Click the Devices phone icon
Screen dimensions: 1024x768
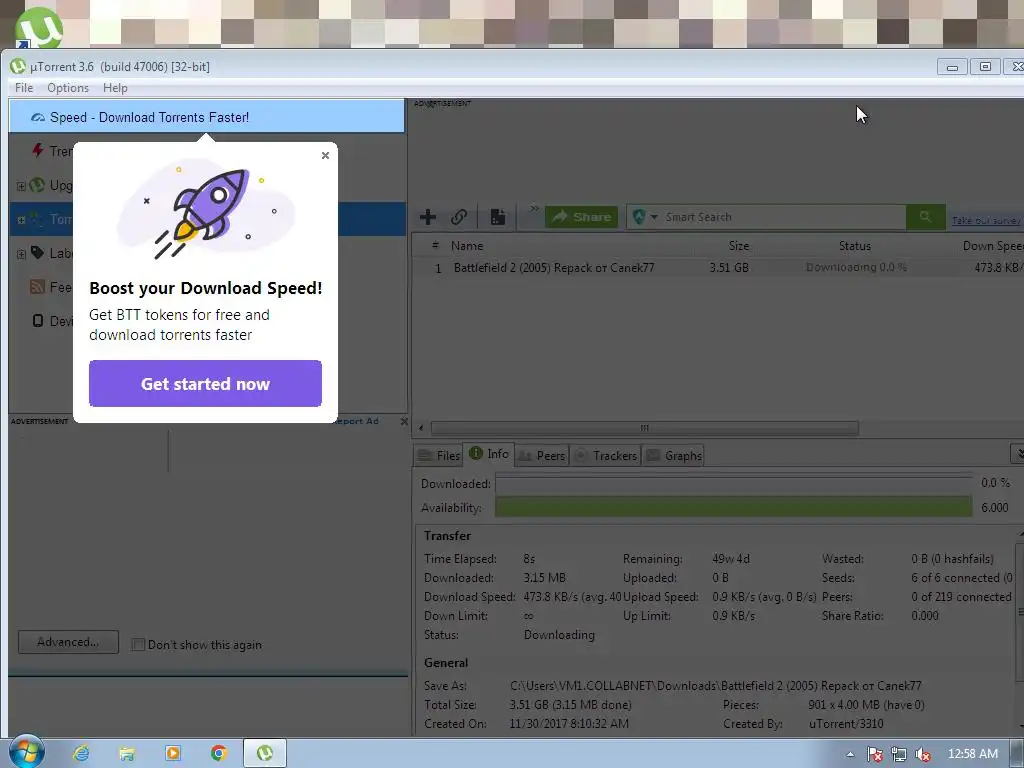click(38, 321)
